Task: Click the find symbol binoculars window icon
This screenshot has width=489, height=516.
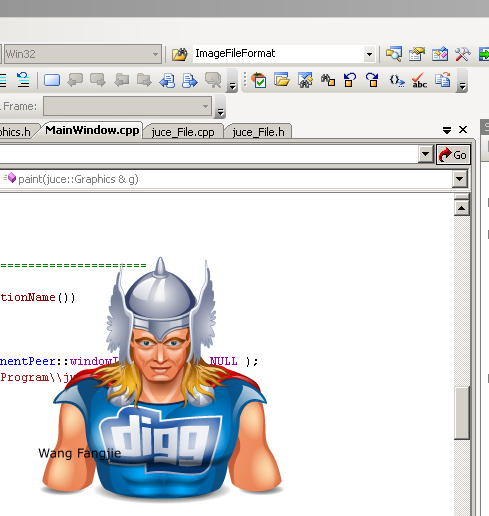Action: pyautogui.click(x=305, y=80)
